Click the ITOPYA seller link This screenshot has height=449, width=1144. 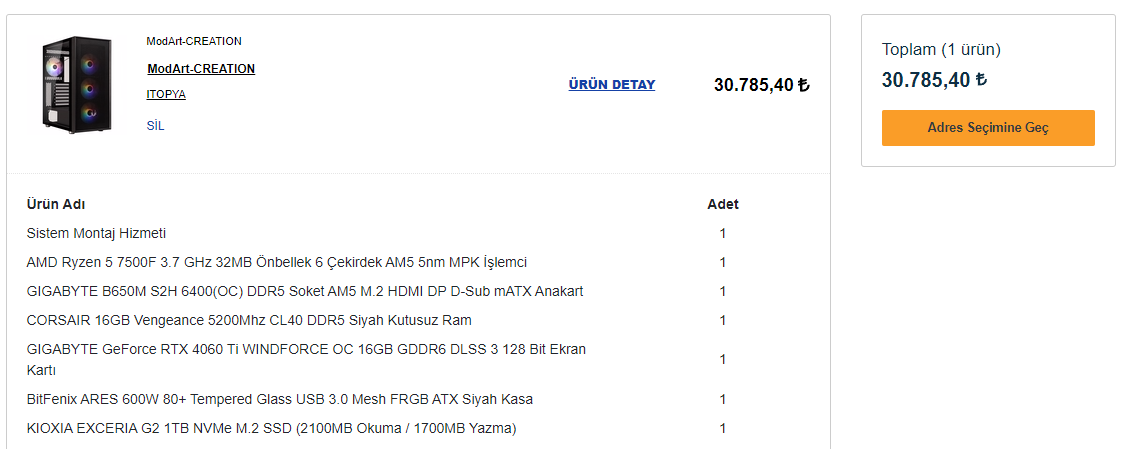(x=166, y=95)
